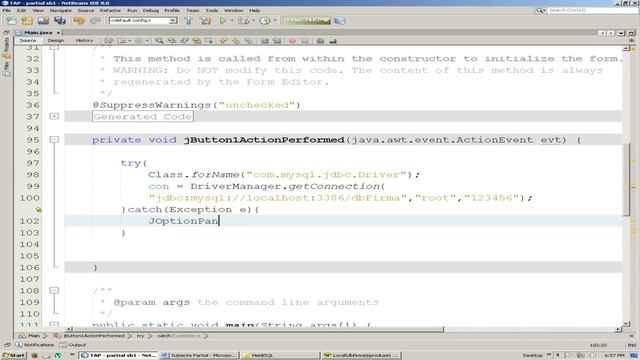Click the Search field at top right
Screen dimensions: 640x360
593,10
